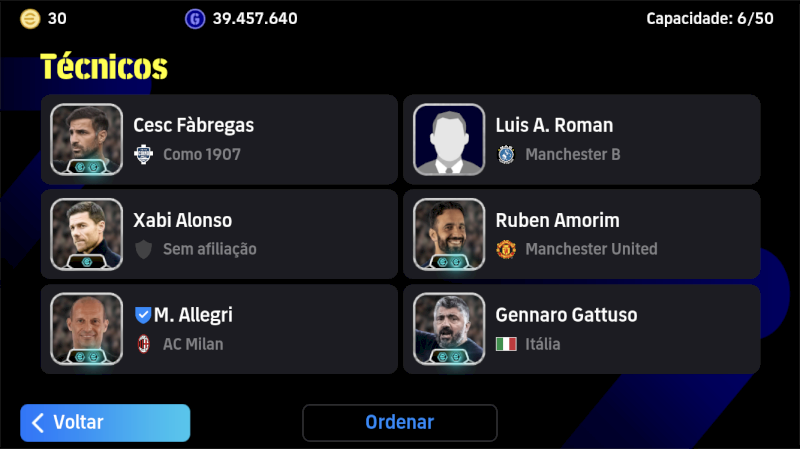Screen dimensions: 800x449
Task: Go back with the Voltar button
Action: click(105, 422)
